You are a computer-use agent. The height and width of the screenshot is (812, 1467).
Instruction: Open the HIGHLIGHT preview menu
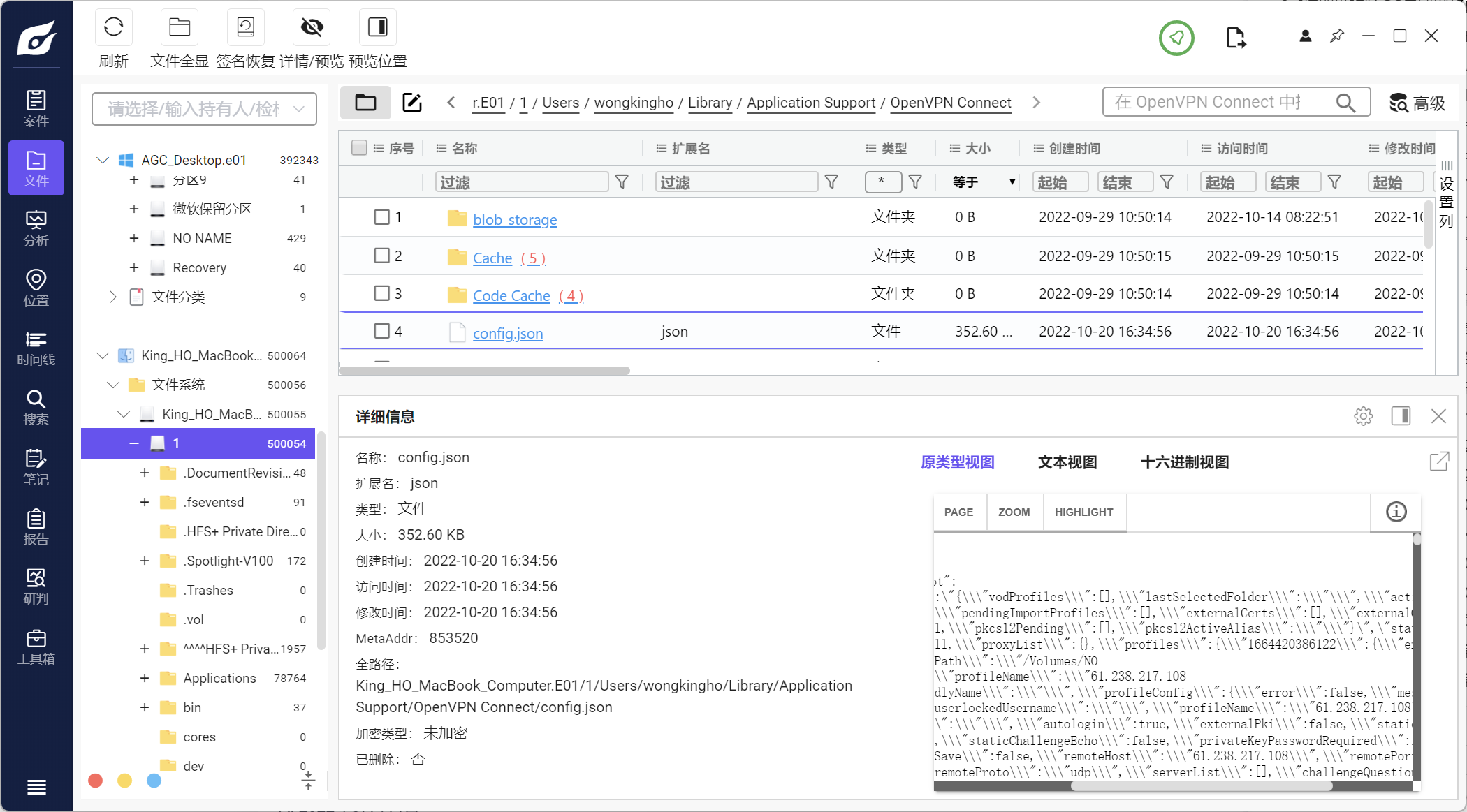(x=1084, y=512)
